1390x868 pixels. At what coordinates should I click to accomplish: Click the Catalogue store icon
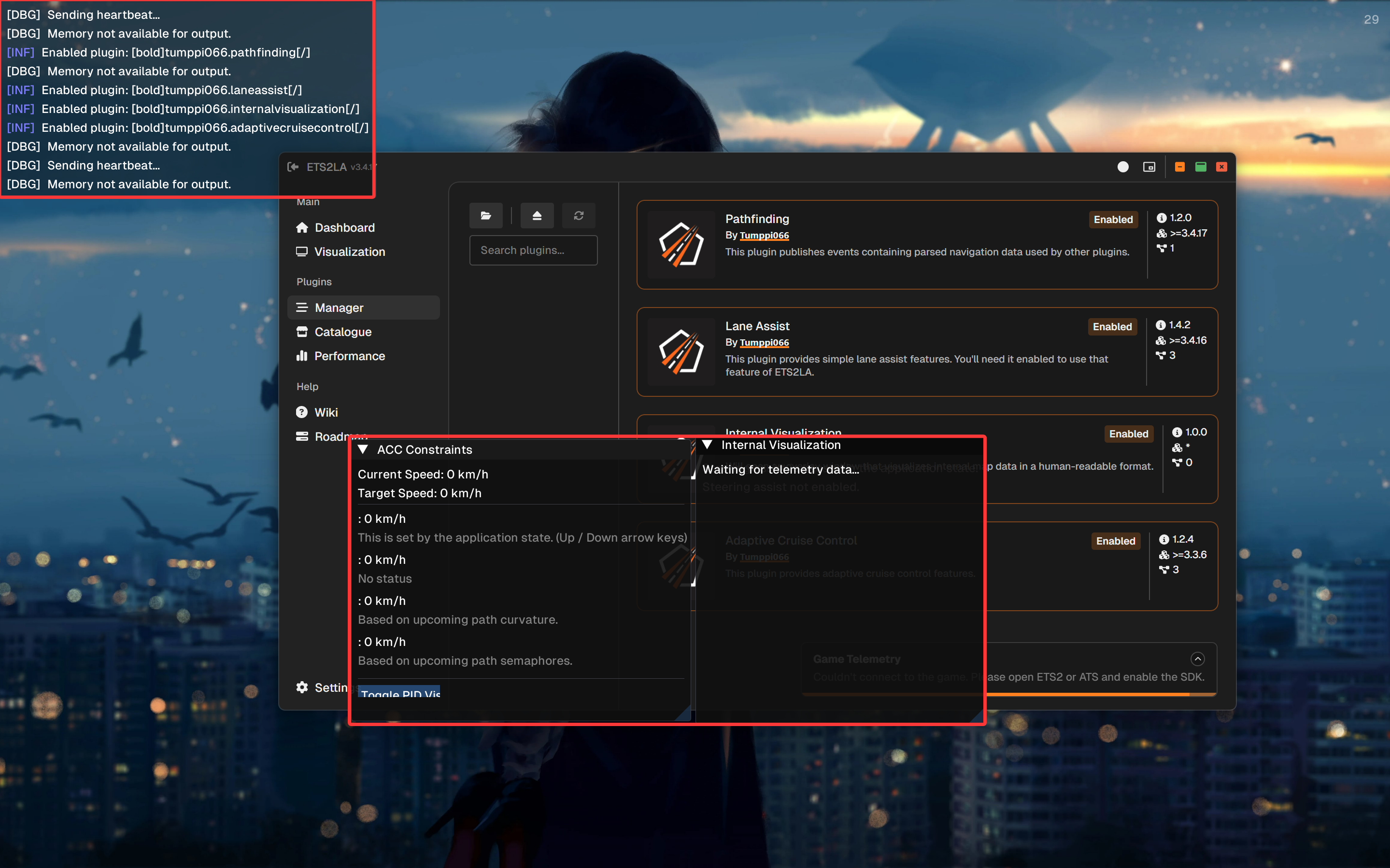(301, 332)
